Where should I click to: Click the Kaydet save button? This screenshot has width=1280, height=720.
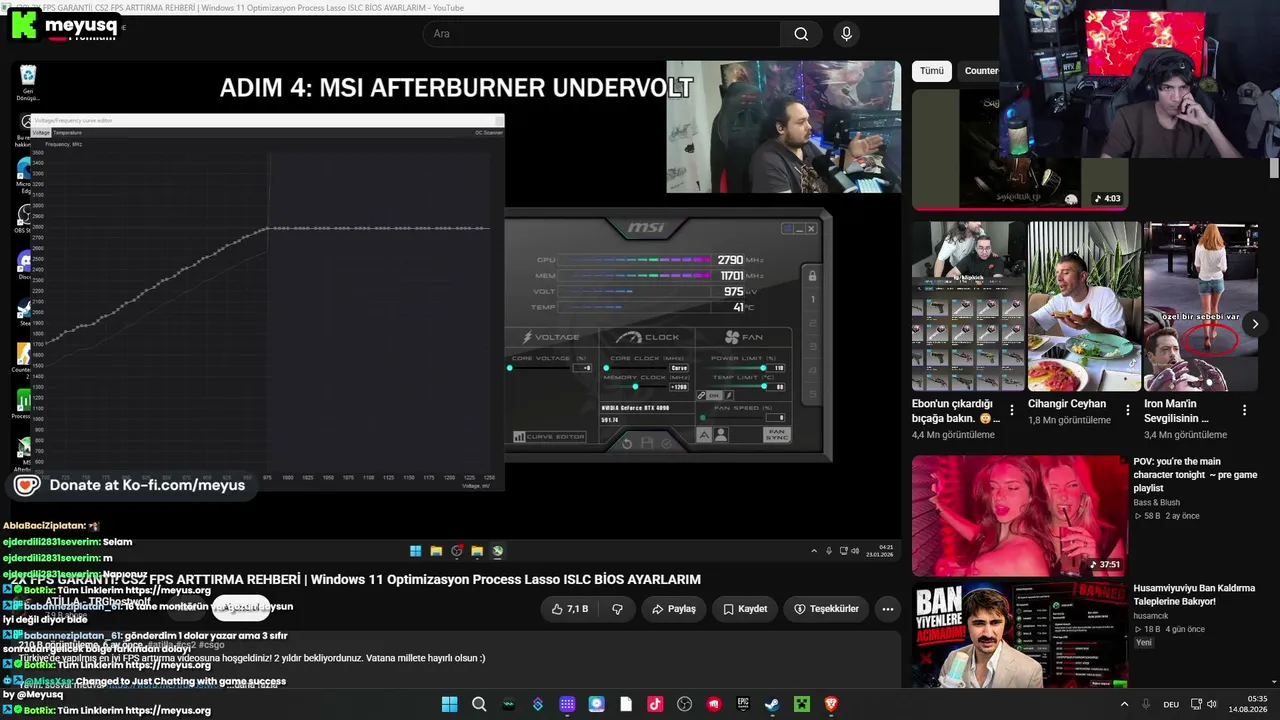pos(745,609)
